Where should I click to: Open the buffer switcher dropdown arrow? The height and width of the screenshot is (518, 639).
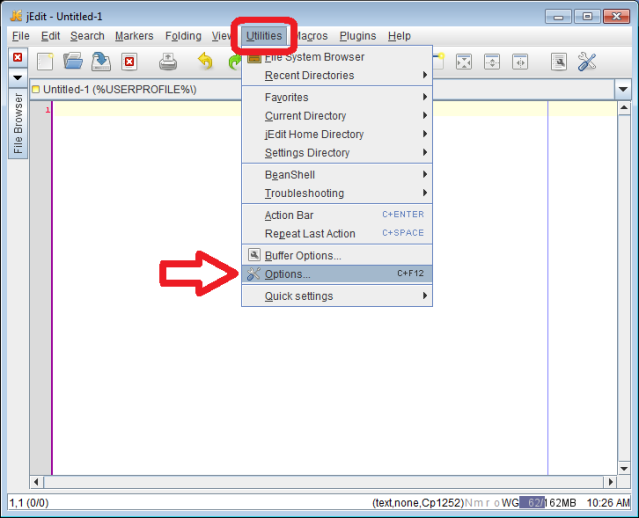click(x=623, y=89)
